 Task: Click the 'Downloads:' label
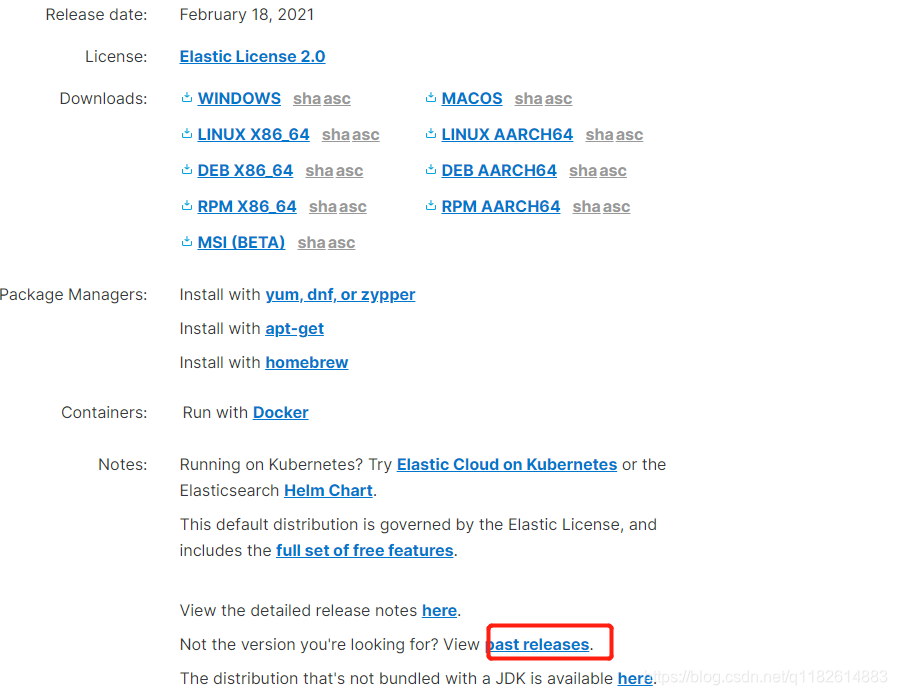click(104, 98)
